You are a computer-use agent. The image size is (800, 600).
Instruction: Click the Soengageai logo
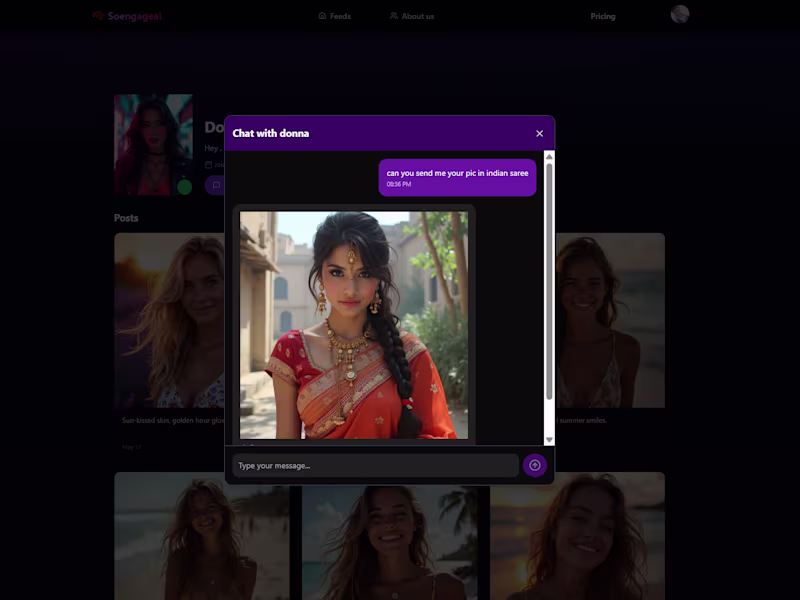128,16
